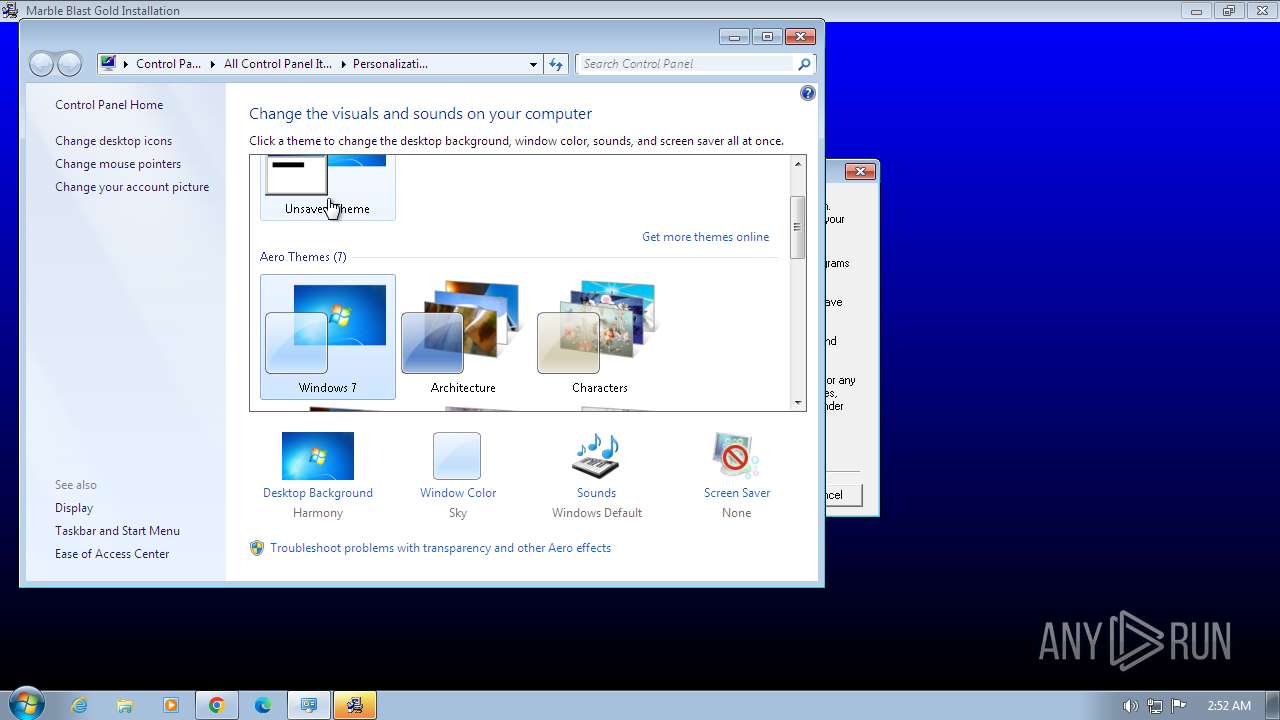The image size is (1280, 720).
Task: Open the Help question mark icon
Action: point(808,93)
